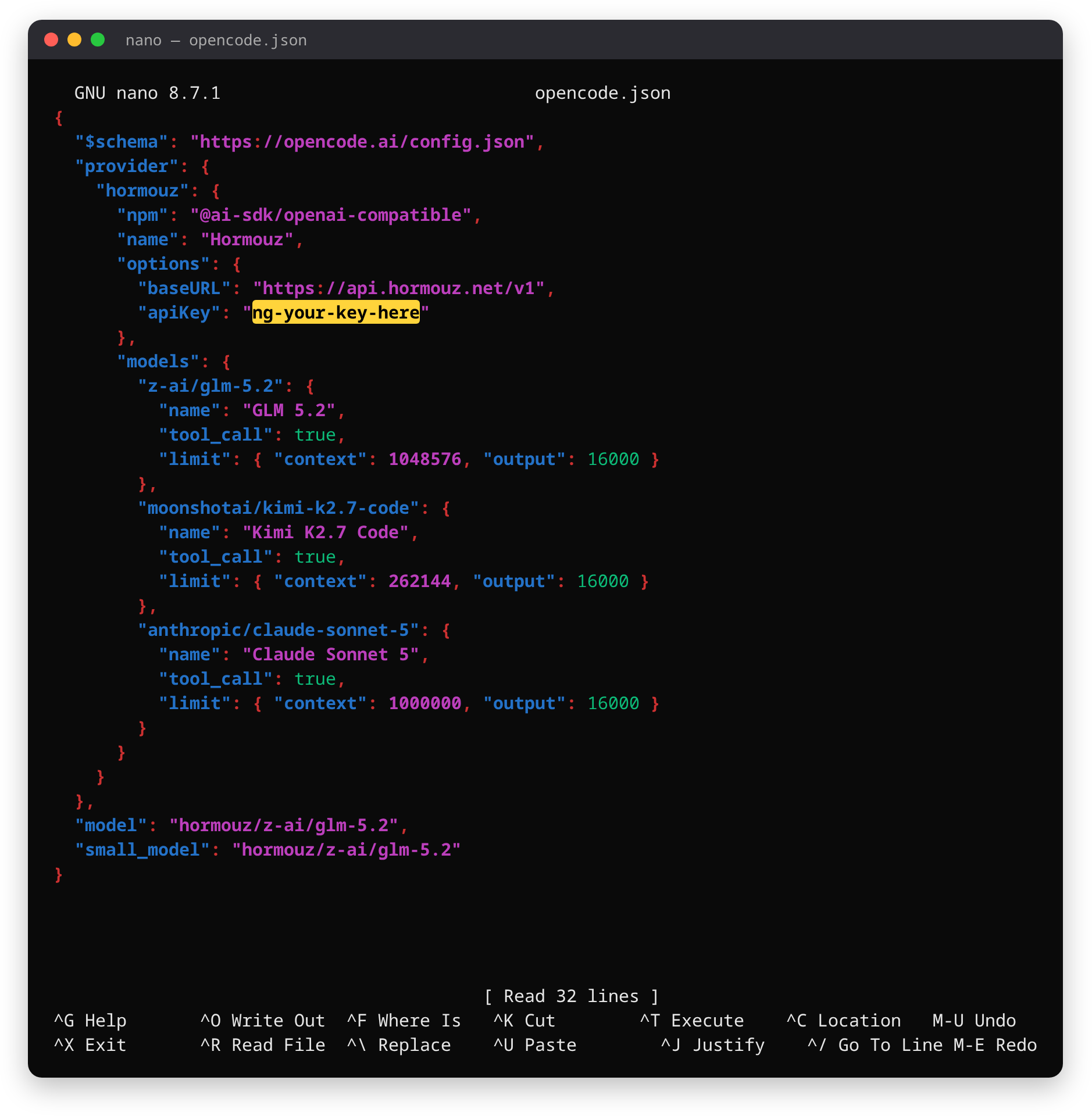Viewport: 1092px width, 1116px height.
Task: Click the red close window button
Action: (51, 40)
